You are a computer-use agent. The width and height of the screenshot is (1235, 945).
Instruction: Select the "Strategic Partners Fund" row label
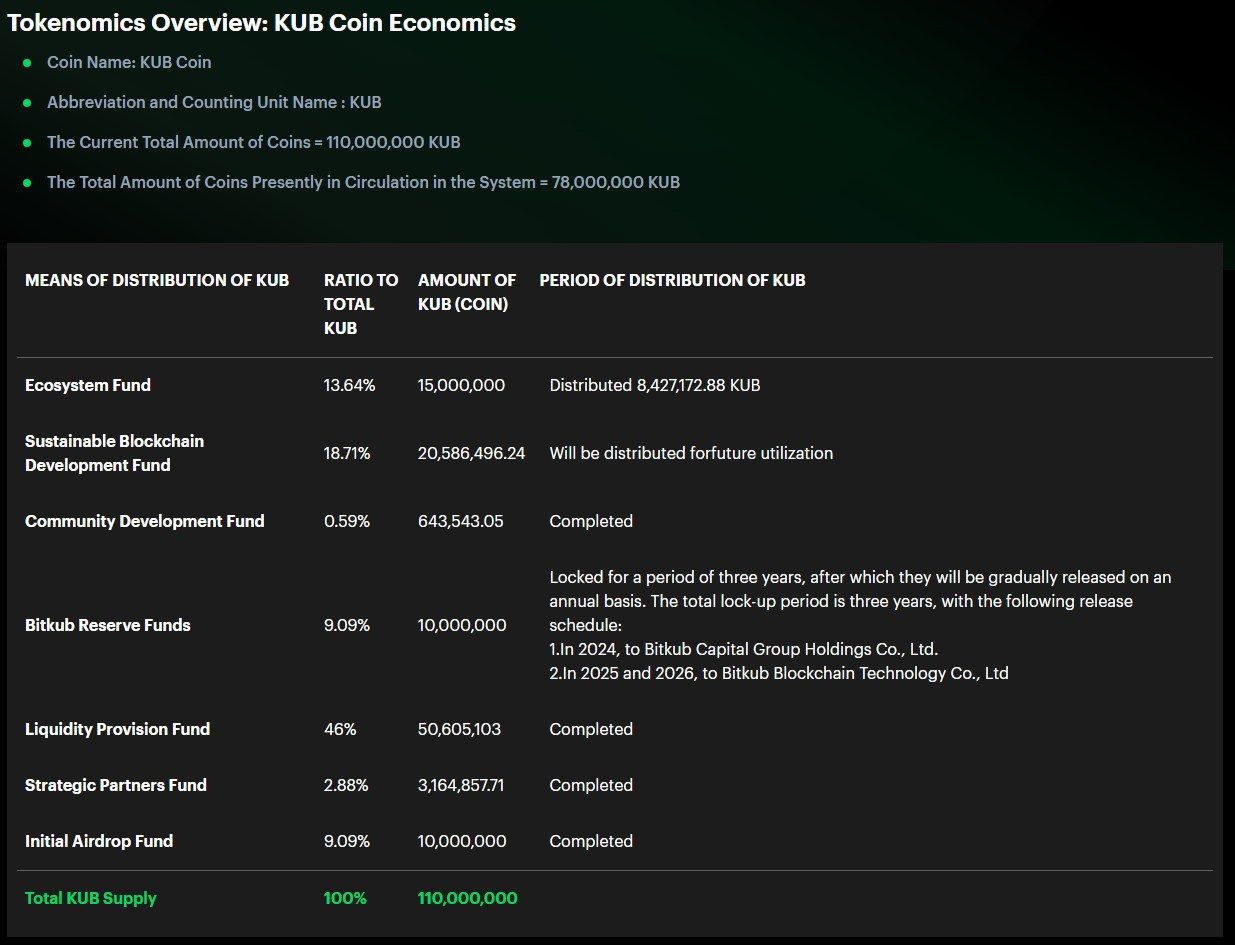click(x=116, y=785)
